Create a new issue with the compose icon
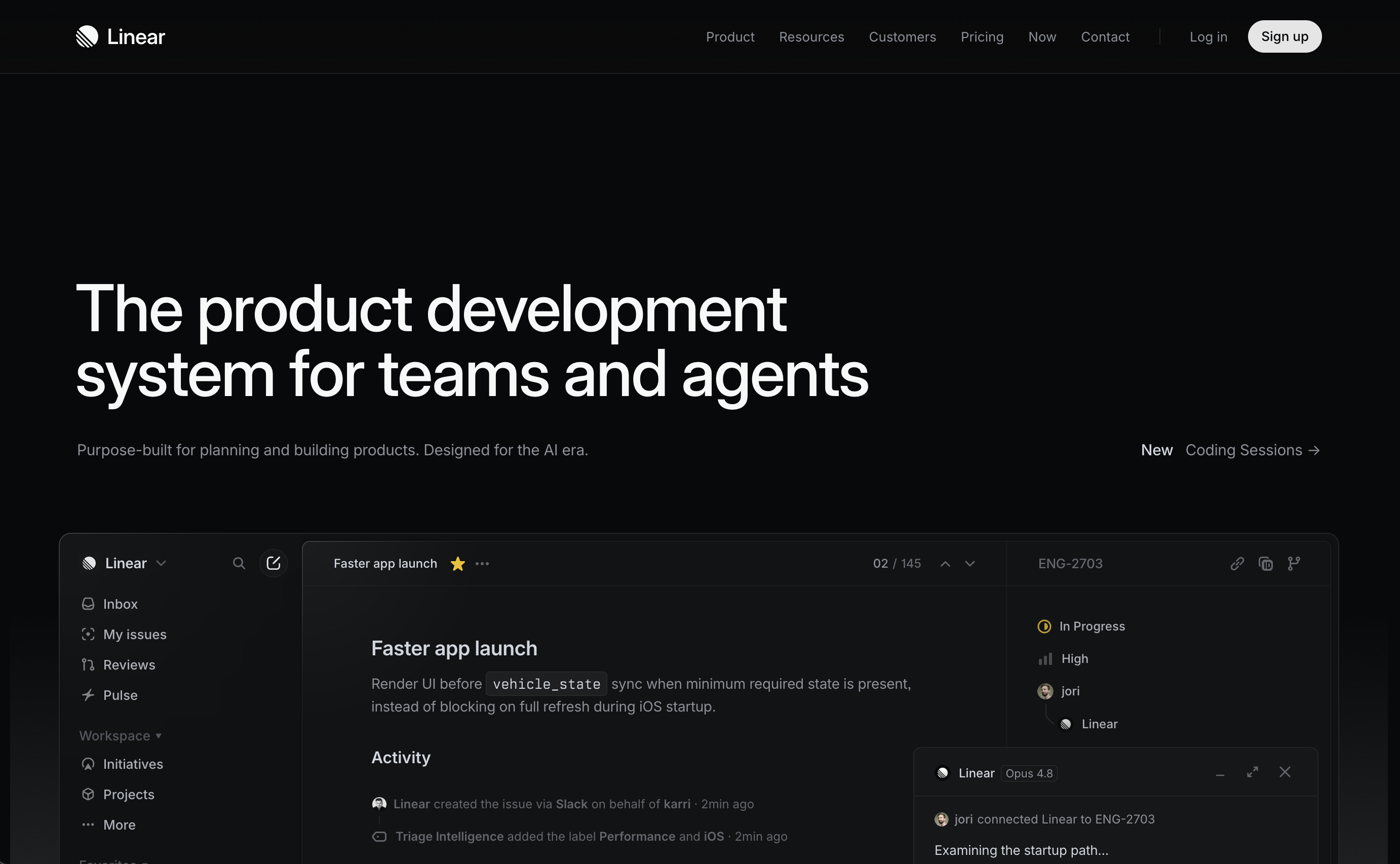Screen dimensions: 1400x864 tap(273, 564)
